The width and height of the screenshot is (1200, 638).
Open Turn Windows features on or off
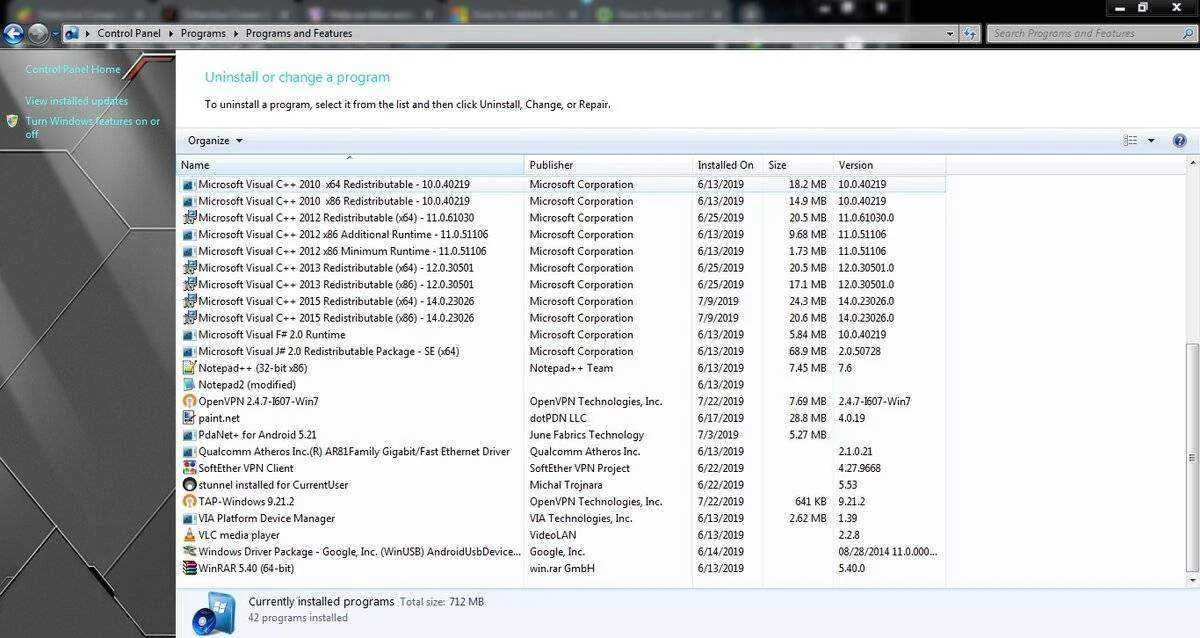click(92, 127)
